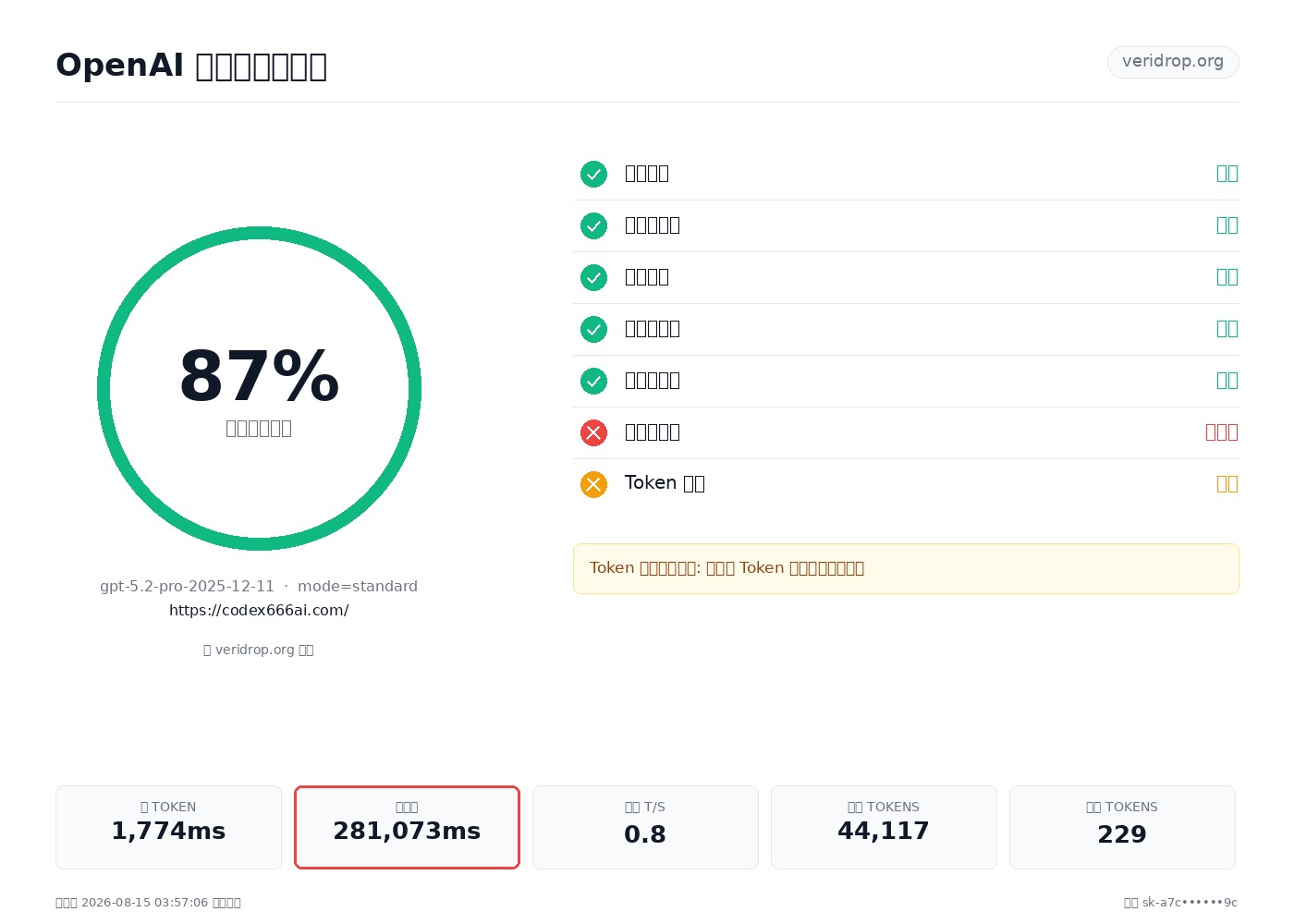This screenshot has height=924, width=1294.
Task: Click the red cross failure icon
Action: 593,432
